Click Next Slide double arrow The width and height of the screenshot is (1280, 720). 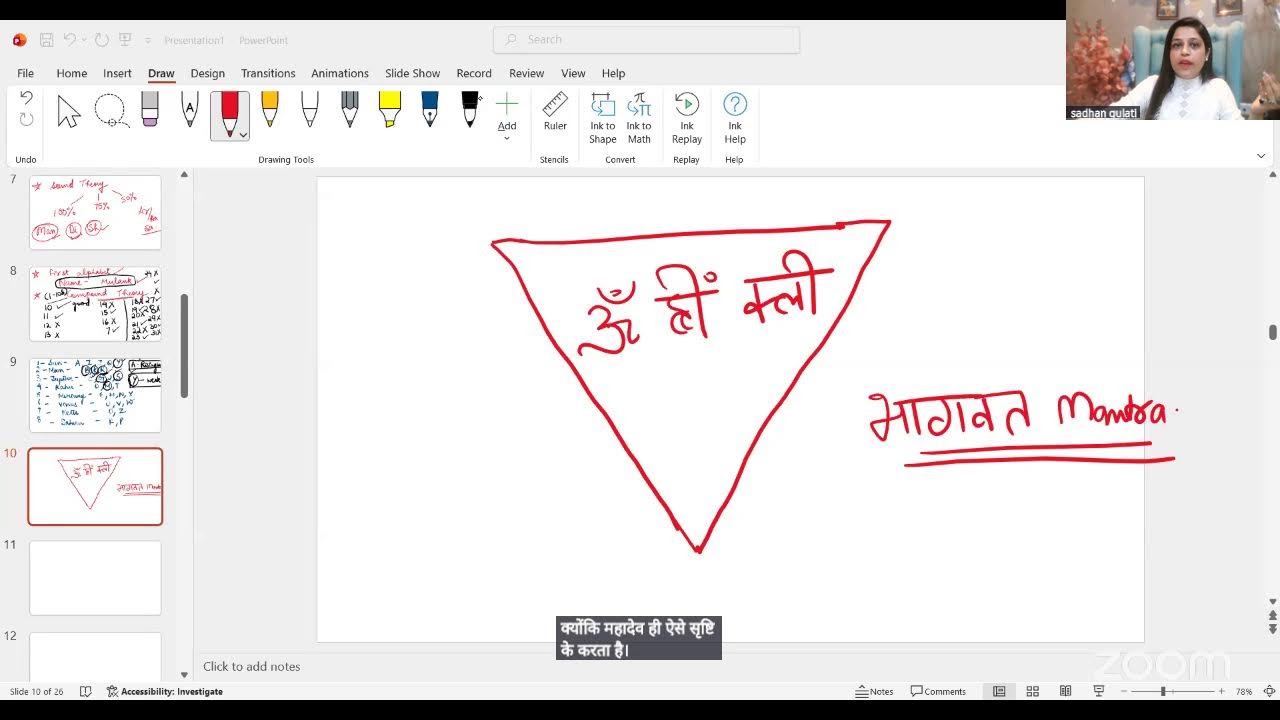point(1272,629)
